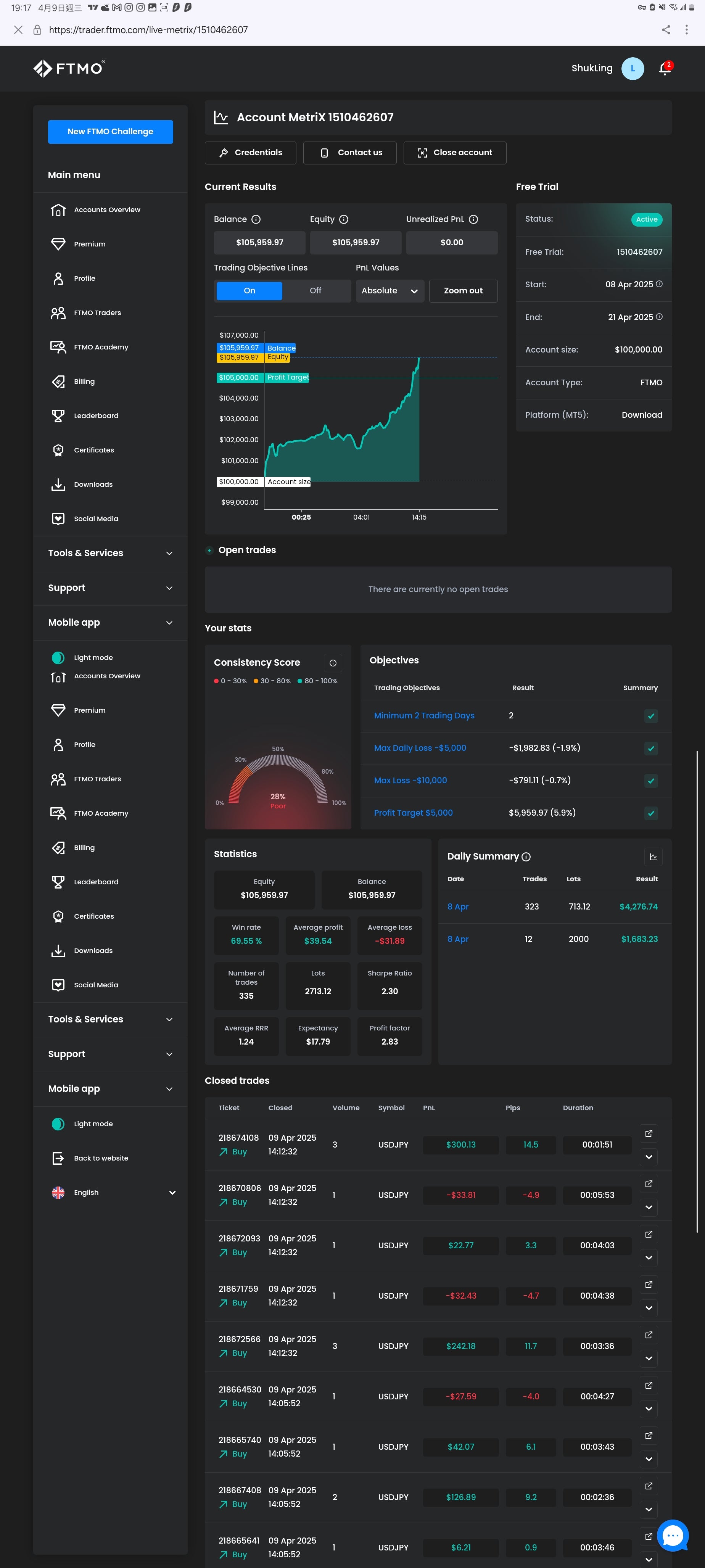Click checkmark for Minimum 2 Trading Days
This screenshot has width=705, height=1568.
tap(651, 716)
